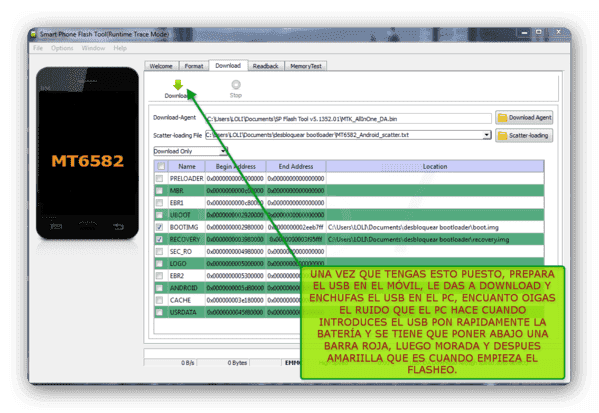Click the CACHE begin address value

tap(235, 300)
